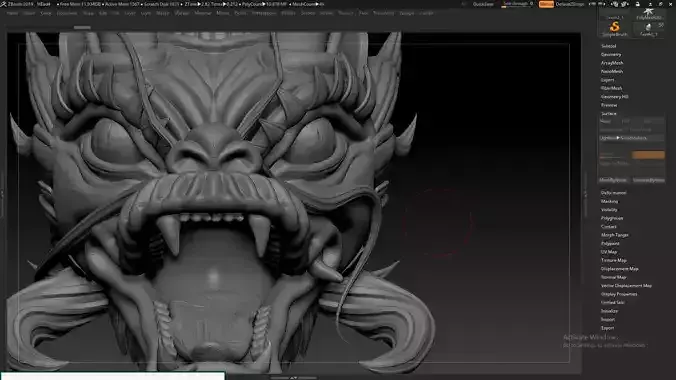Expand the Geometry HD section
Screen dimensions: 676x380
coord(614,97)
